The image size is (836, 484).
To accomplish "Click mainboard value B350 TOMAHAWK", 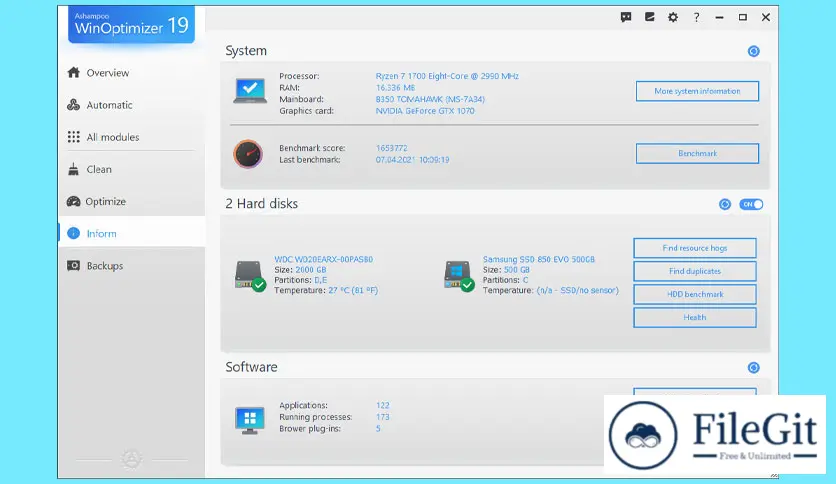I will (x=430, y=99).
